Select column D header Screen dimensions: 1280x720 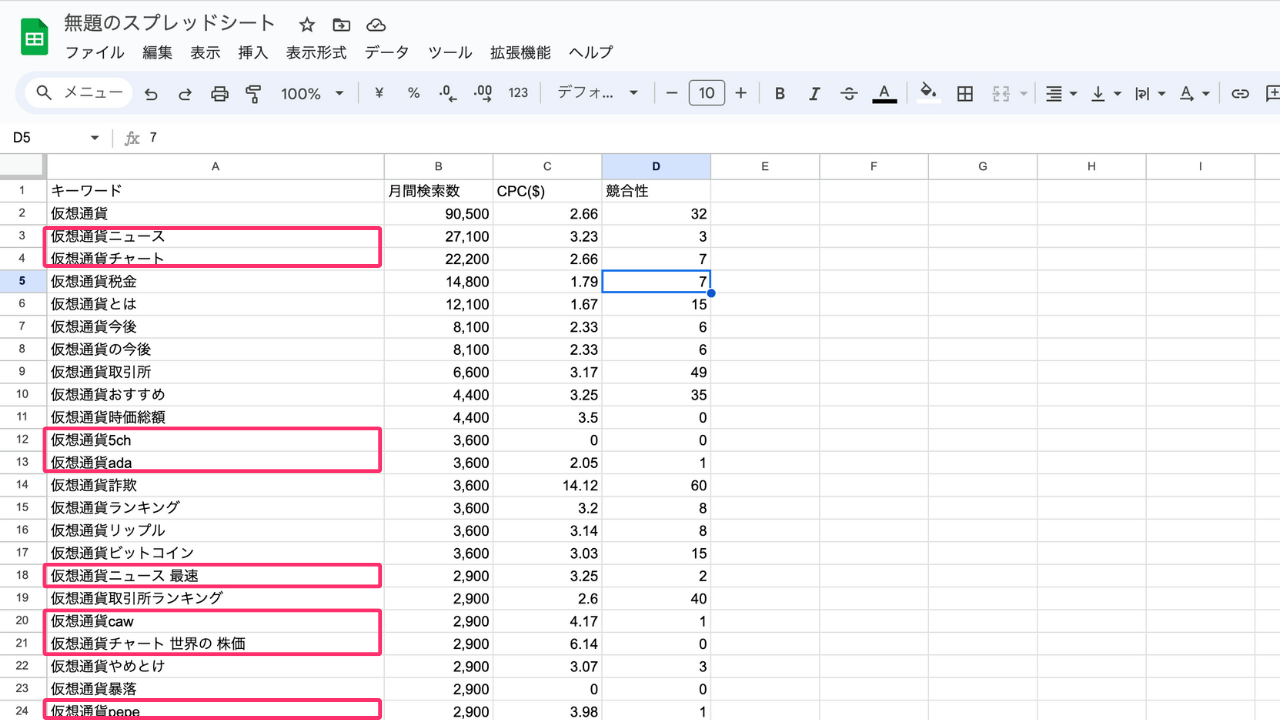click(657, 166)
